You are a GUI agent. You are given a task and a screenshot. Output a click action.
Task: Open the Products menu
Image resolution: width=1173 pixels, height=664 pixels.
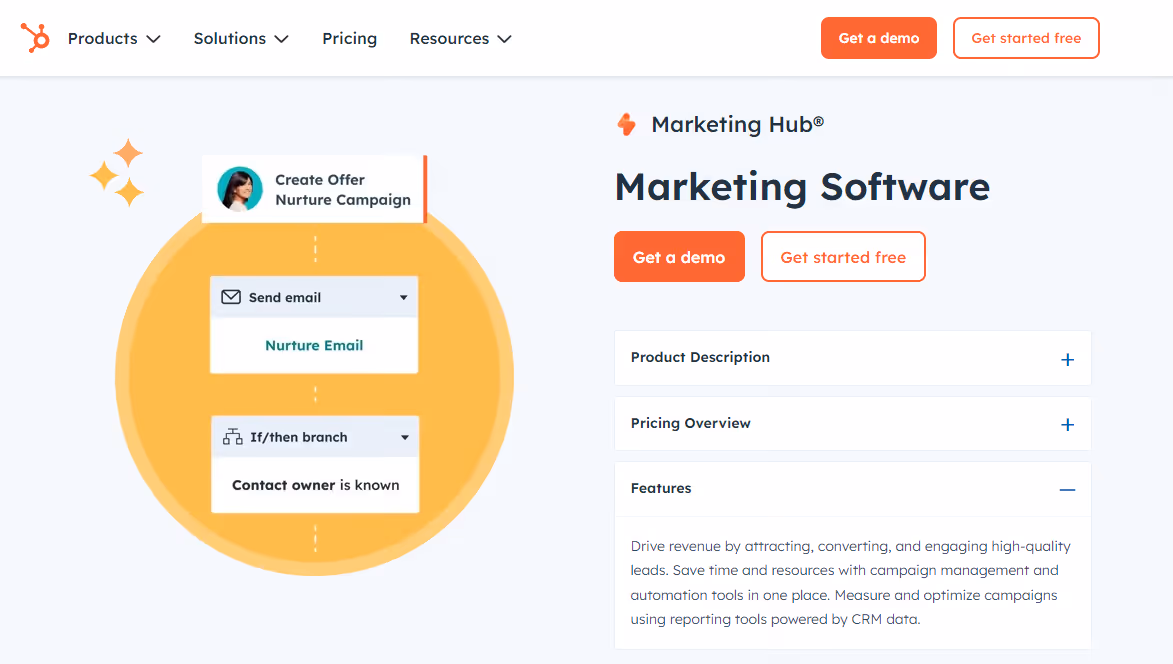(x=114, y=38)
